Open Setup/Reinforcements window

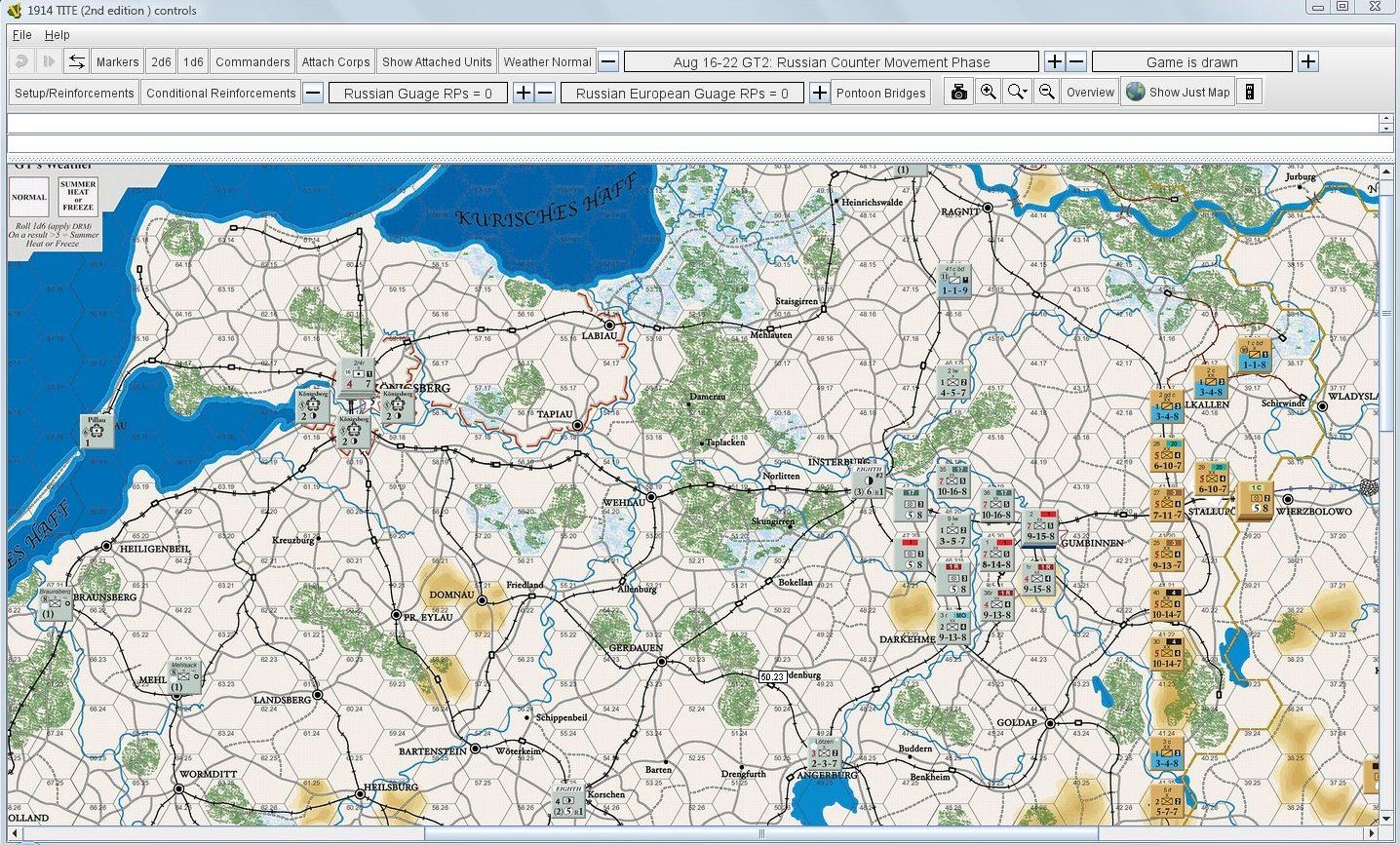click(x=74, y=93)
